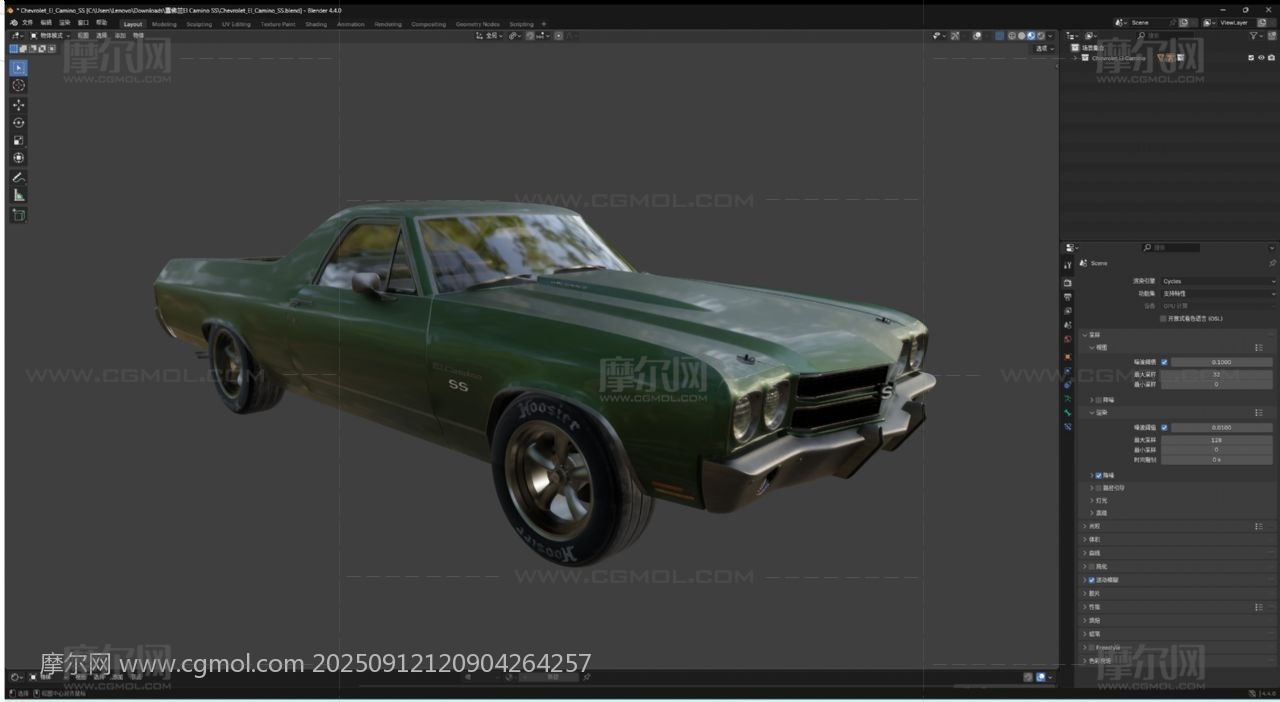This screenshot has height=702, width=1280.
Task: Select the Rotate tool
Action: [18, 123]
